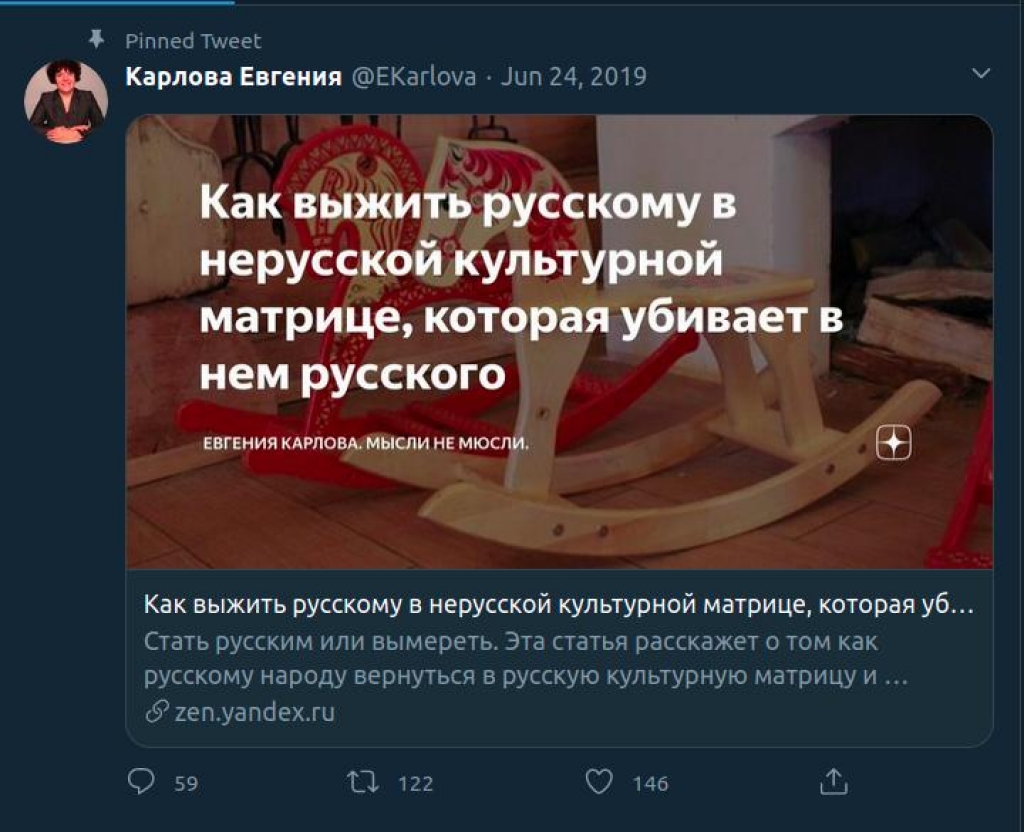The width and height of the screenshot is (1024, 832).
Task: Click the reply speech bubble icon
Action: (x=141, y=782)
